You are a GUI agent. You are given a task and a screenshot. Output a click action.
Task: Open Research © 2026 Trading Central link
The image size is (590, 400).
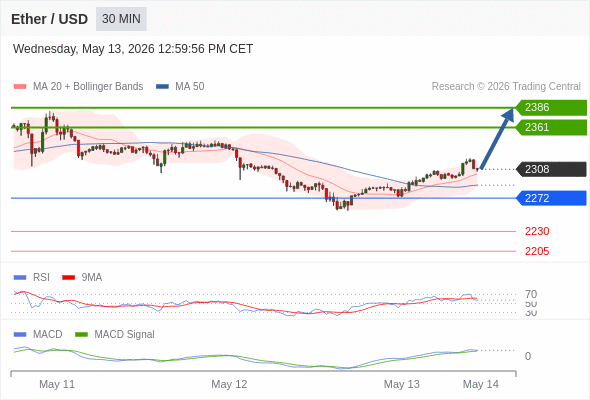[x=506, y=87]
